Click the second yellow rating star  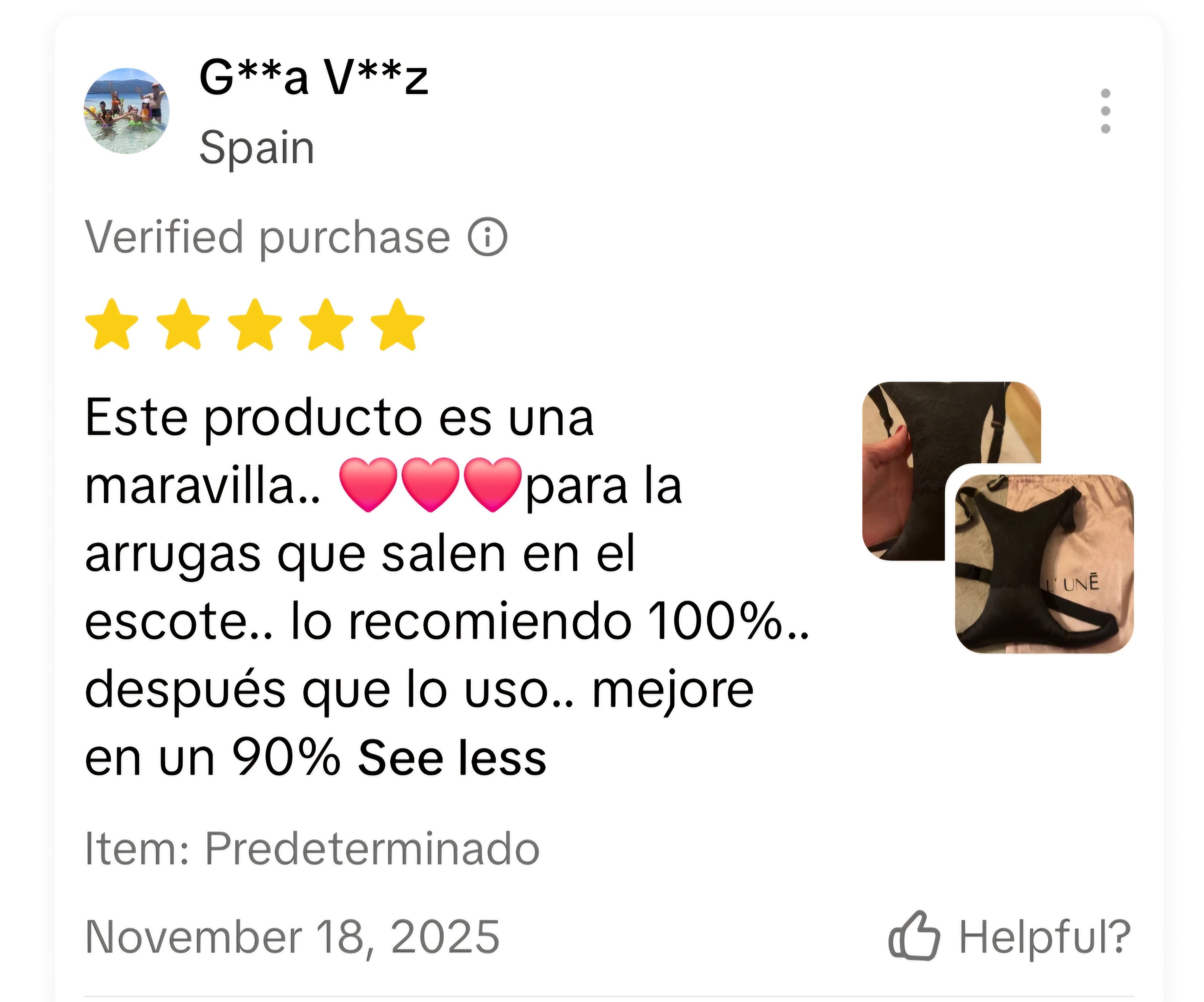(184, 324)
